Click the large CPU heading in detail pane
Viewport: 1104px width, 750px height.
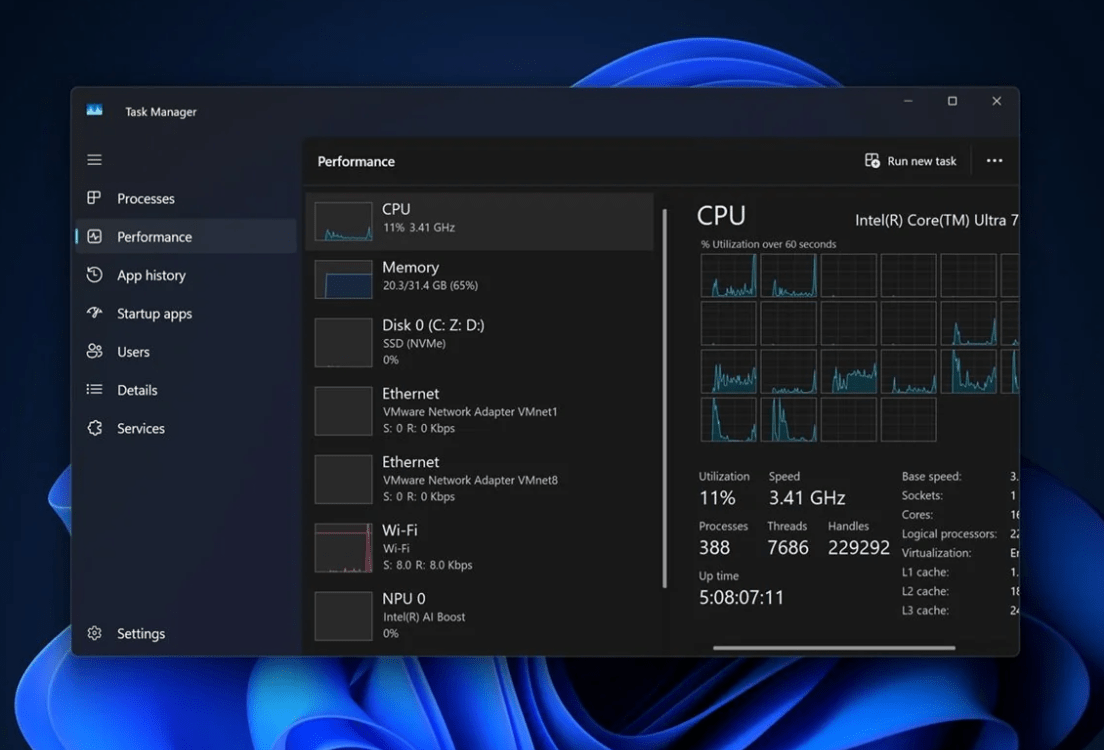click(721, 215)
